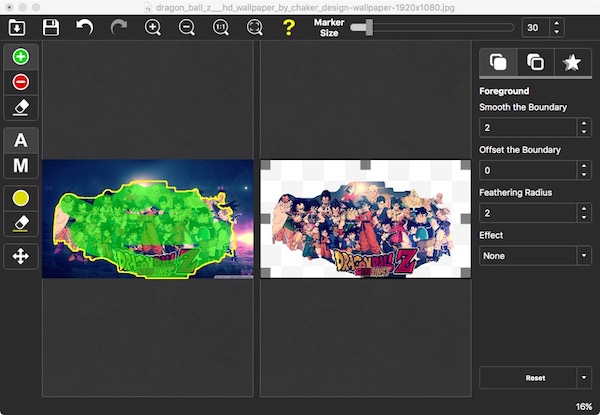This screenshot has width=600, height=415.
Task: Click right-middle crop handle on result
Action: click(466, 219)
